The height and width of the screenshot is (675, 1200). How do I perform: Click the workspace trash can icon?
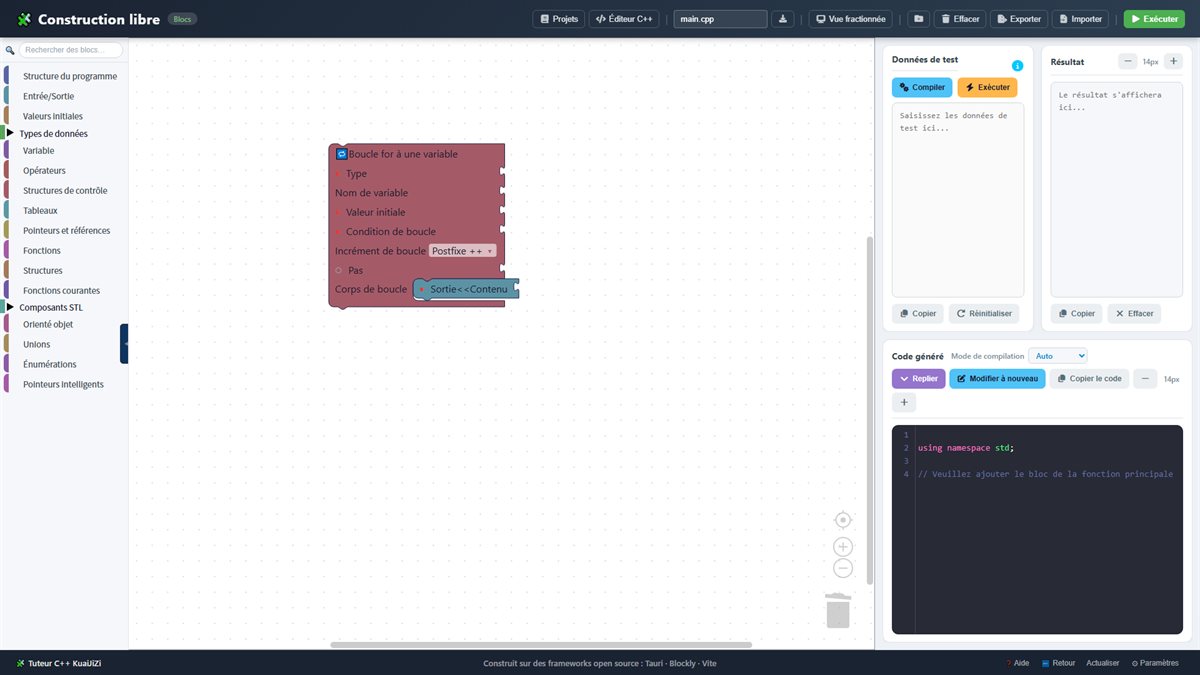click(838, 610)
